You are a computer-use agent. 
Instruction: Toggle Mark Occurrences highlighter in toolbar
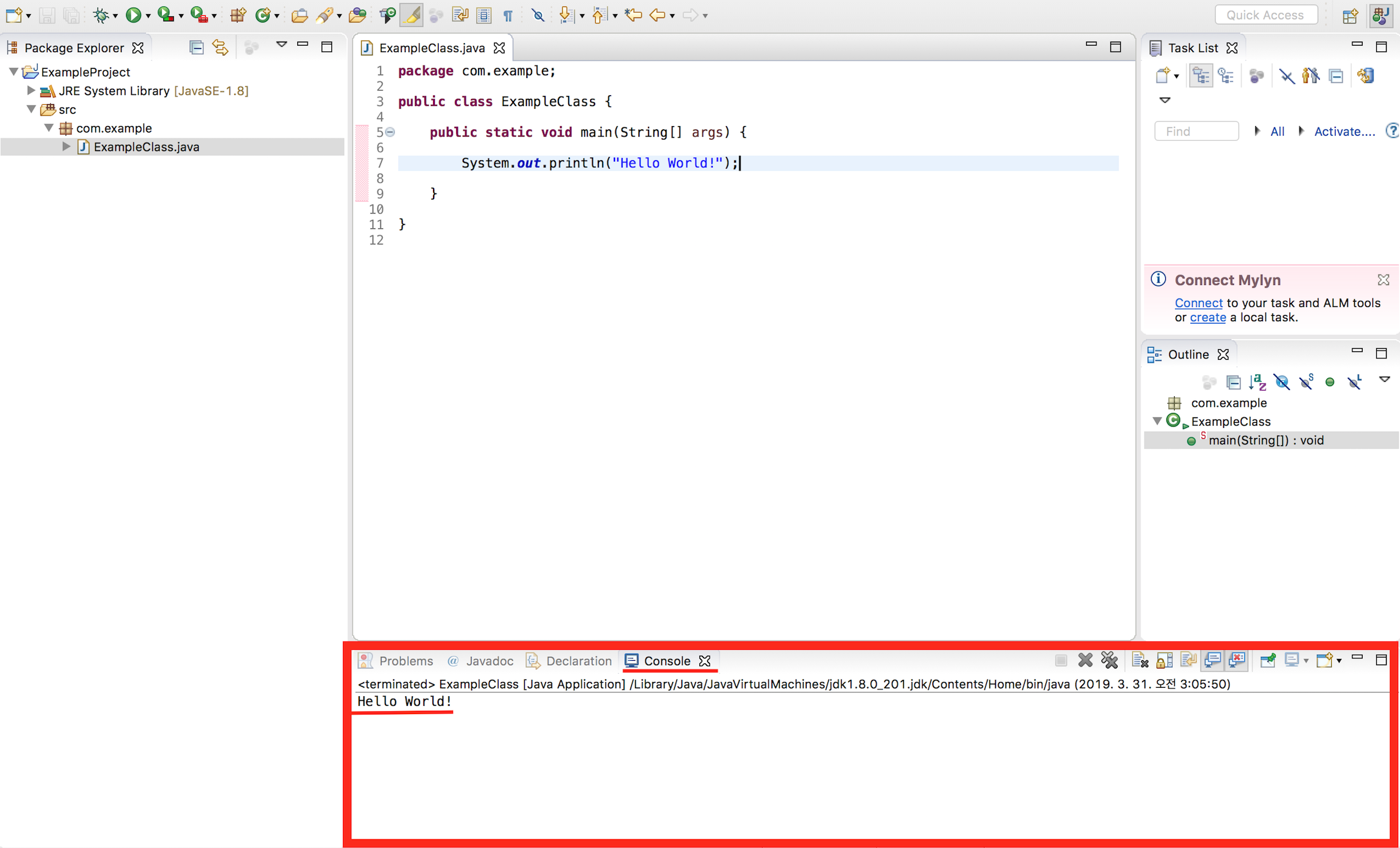coord(411,15)
